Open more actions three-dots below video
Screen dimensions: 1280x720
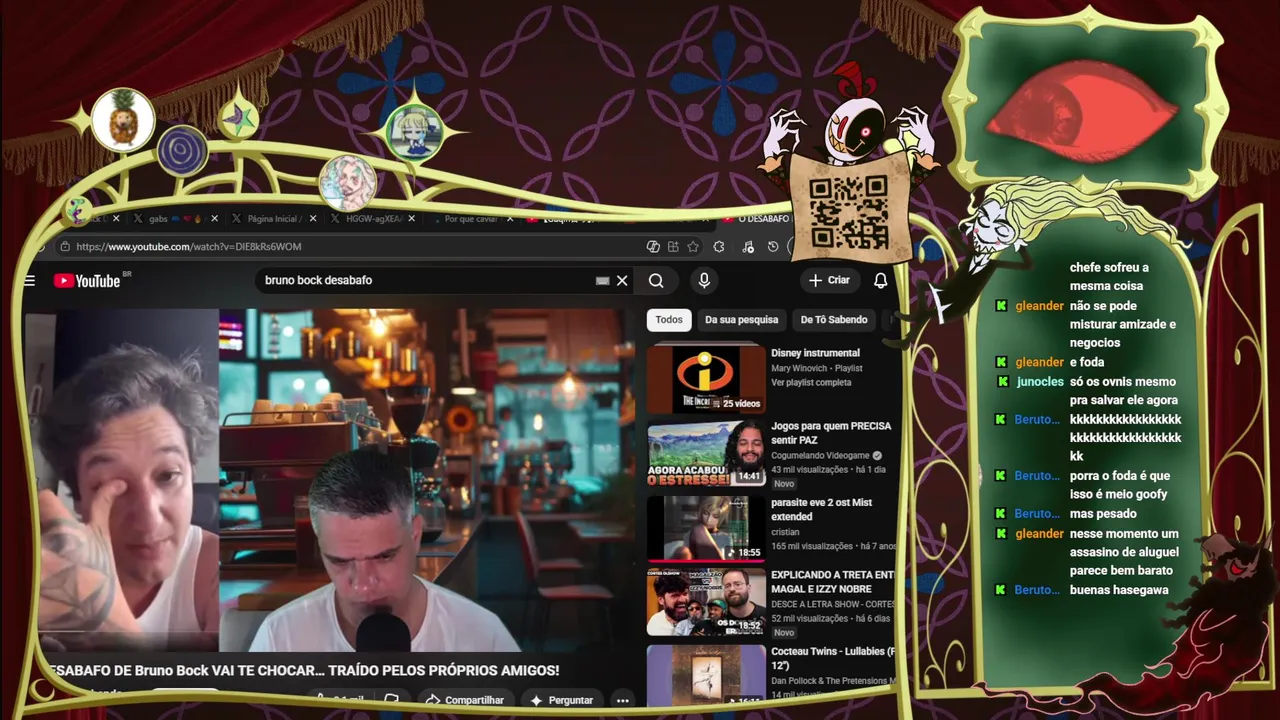tap(623, 700)
